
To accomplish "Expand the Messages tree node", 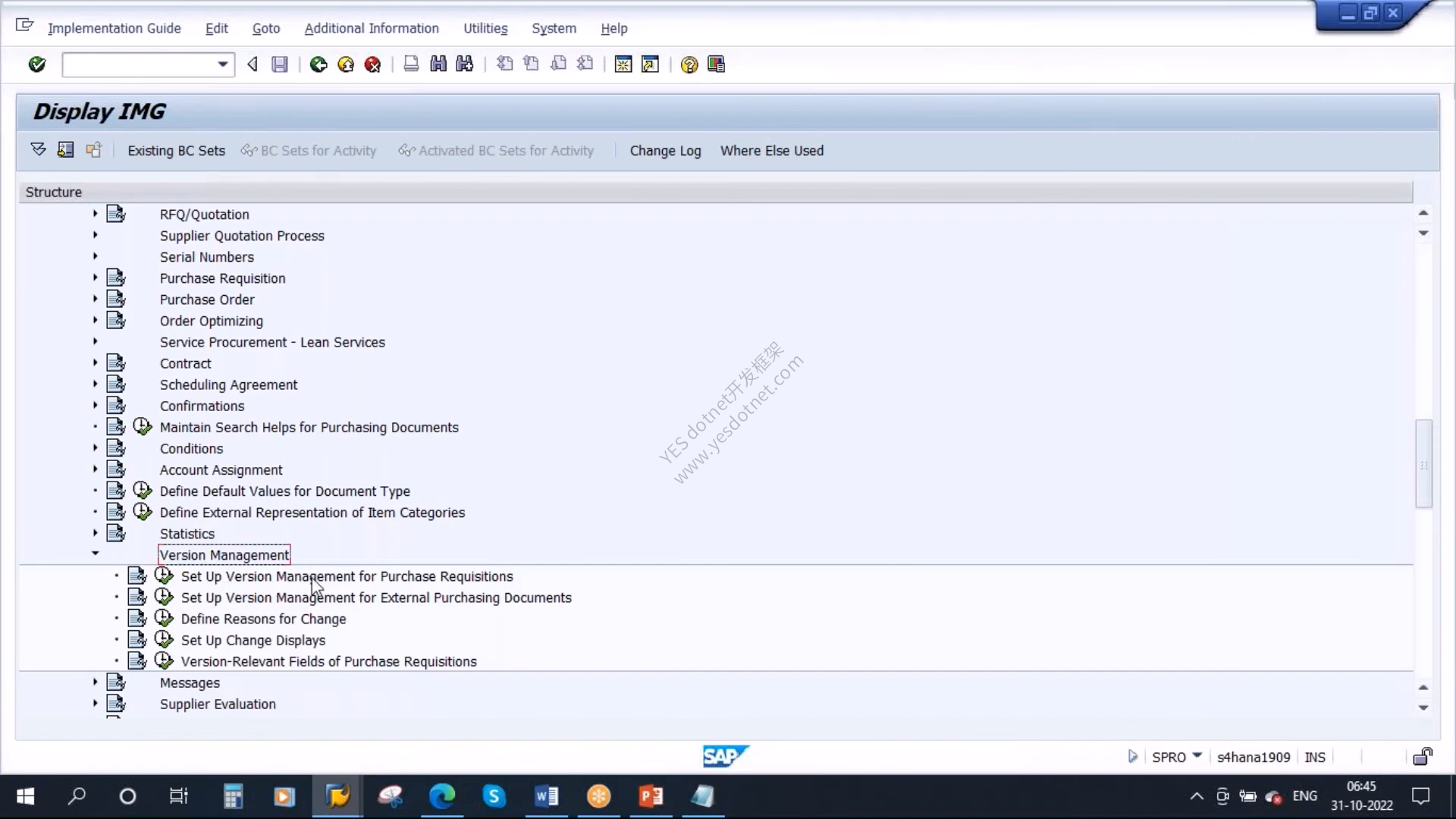I will pos(95,682).
